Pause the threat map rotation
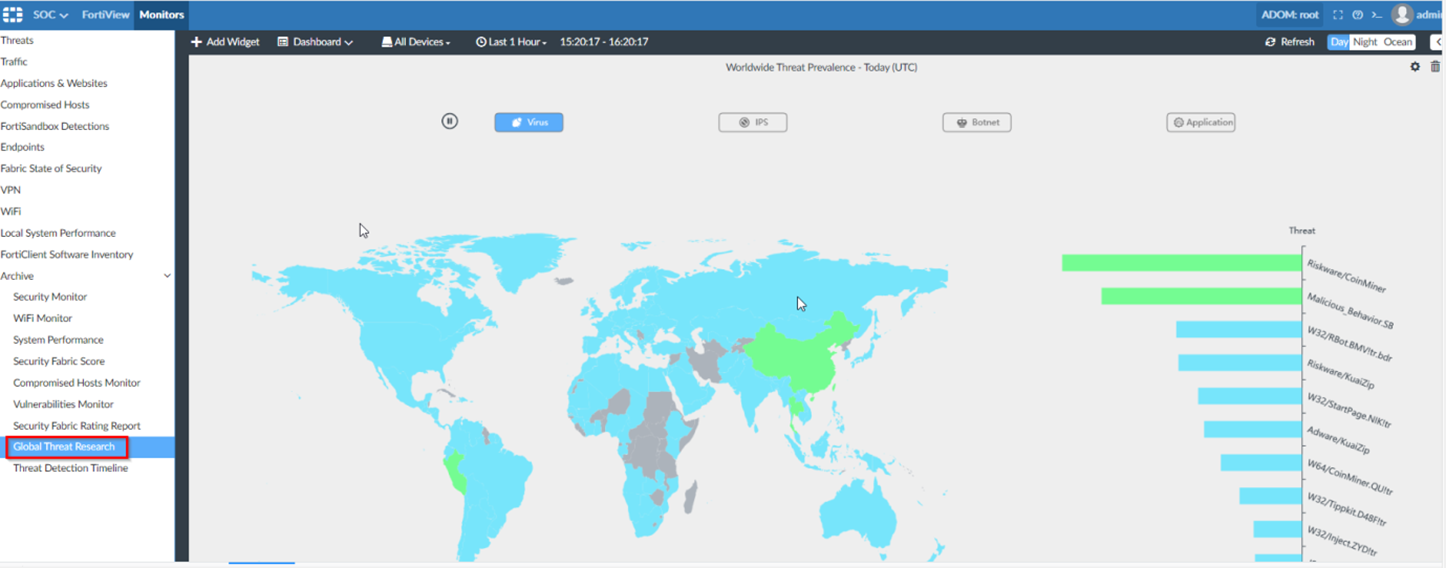The image size is (1446, 568). pos(450,121)
